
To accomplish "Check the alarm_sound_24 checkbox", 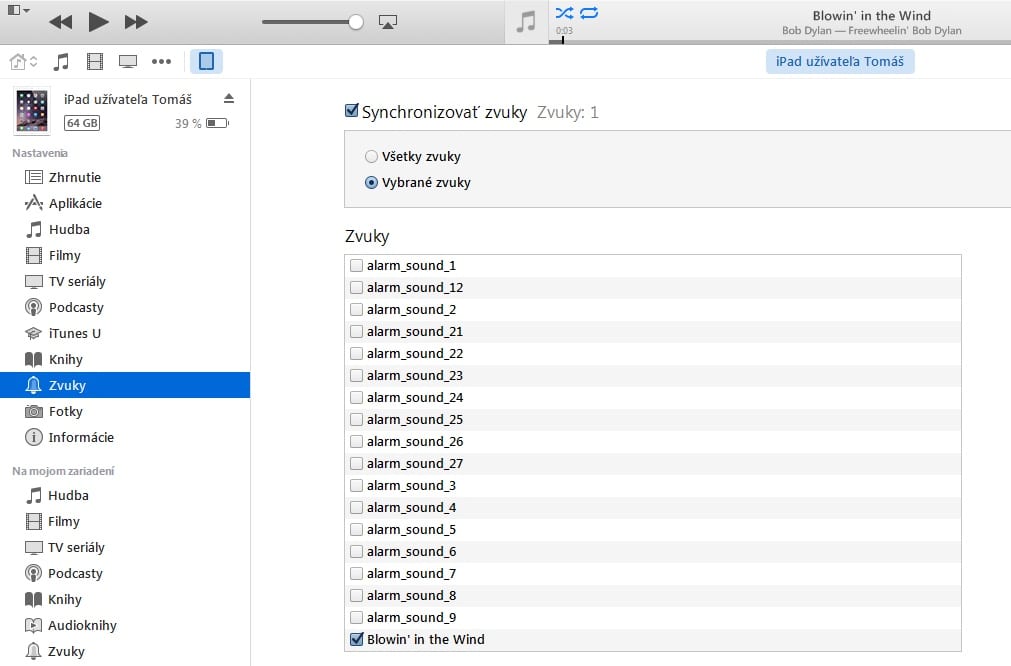I will pos(356,397).
